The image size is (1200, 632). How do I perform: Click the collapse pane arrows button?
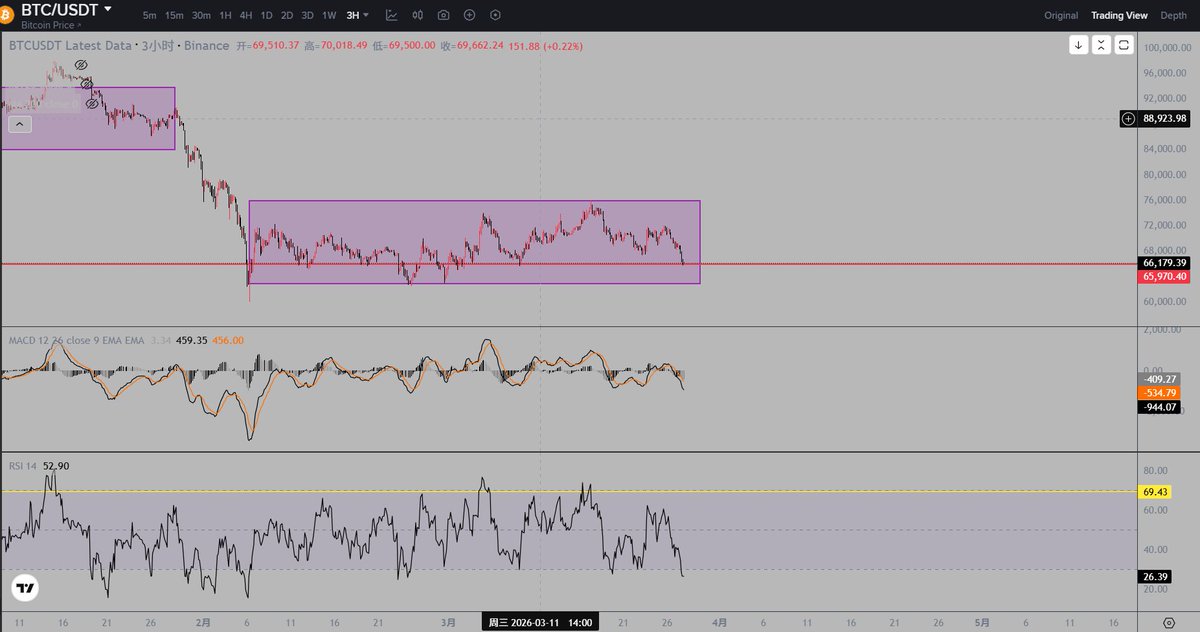(1101, 45)
